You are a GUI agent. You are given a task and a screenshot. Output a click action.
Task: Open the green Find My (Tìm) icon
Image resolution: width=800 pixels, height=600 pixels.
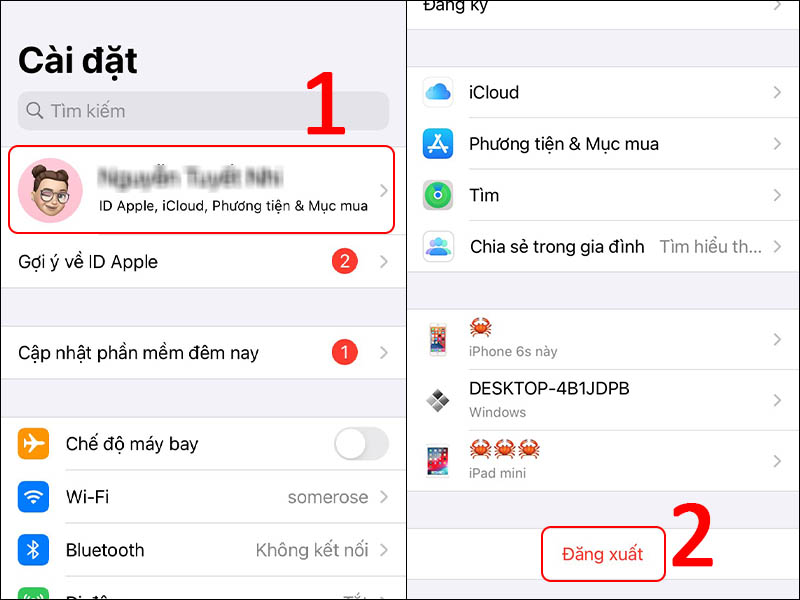pyautogui.click(x=438, y=195)
